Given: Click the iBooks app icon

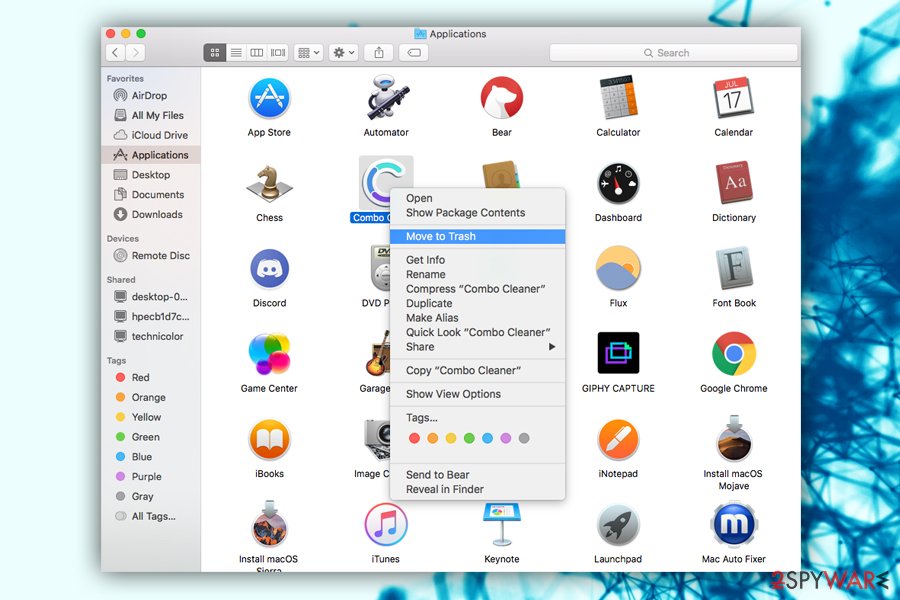Looking at the screenshot, I should tap(269, 439).
